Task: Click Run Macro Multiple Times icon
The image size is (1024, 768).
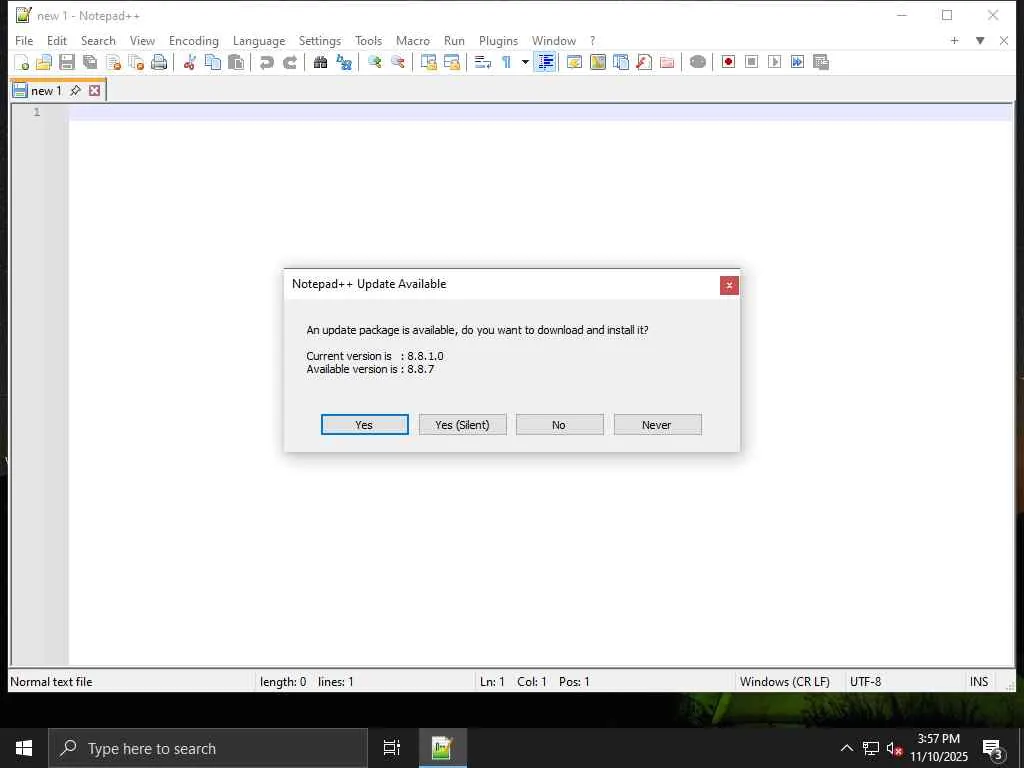Action: point(797,62)
